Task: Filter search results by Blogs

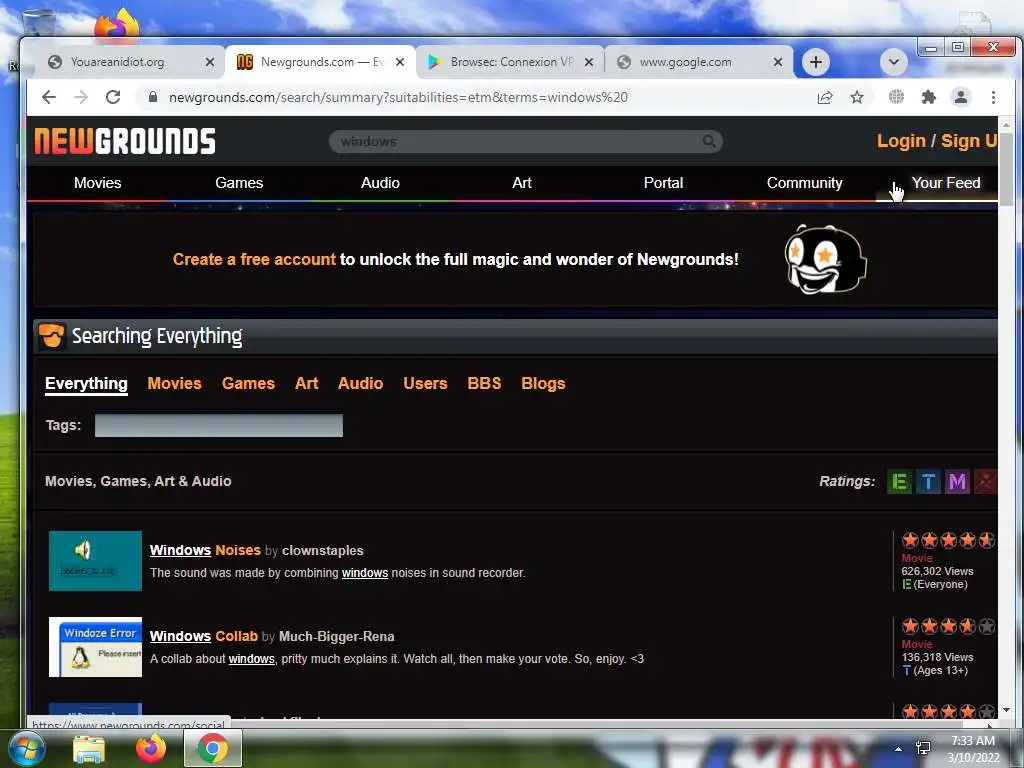Action: pyautogui.click(x=543, y=383)
